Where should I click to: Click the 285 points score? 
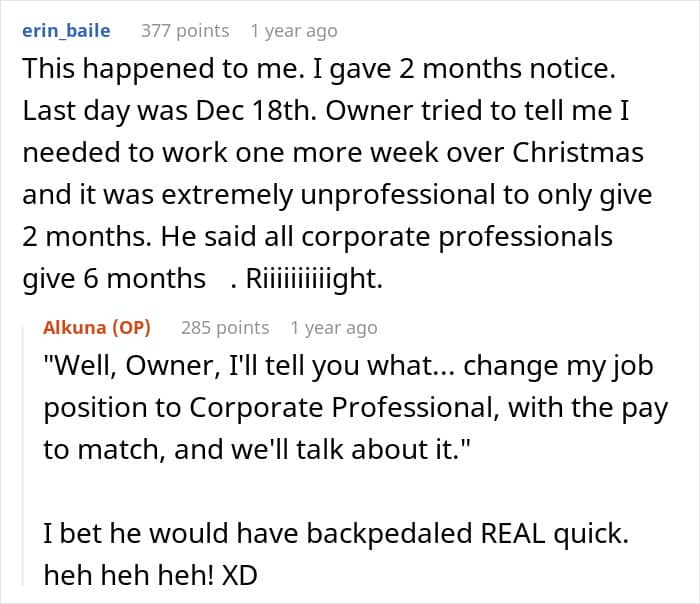[x=225, y=328]
